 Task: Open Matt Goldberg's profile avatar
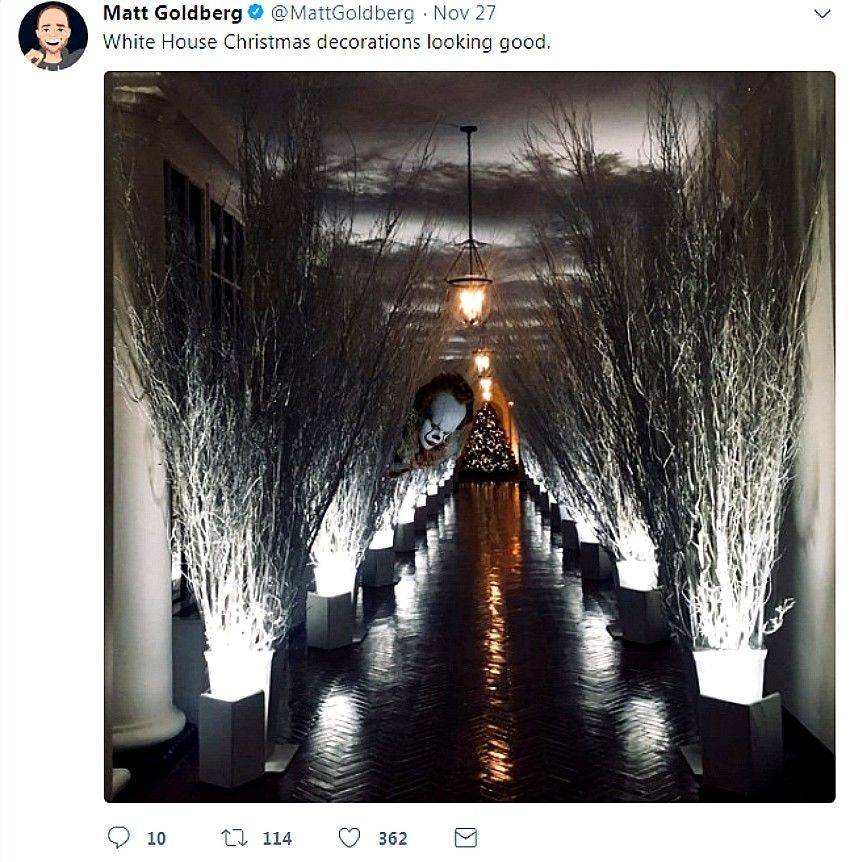point(53,36)
